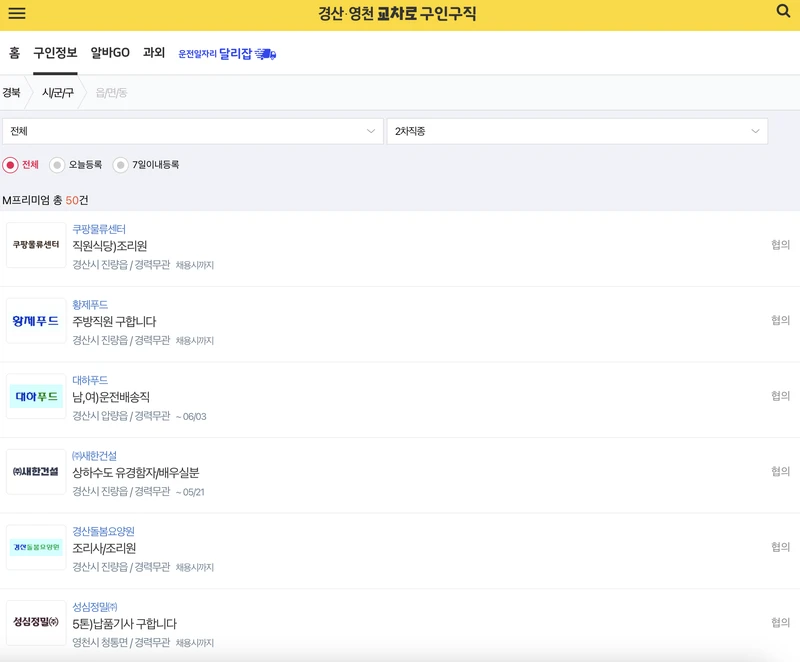Click the 쿠팡물류센터 company logo
The image size is (800, 662).
tap(36, 246)
